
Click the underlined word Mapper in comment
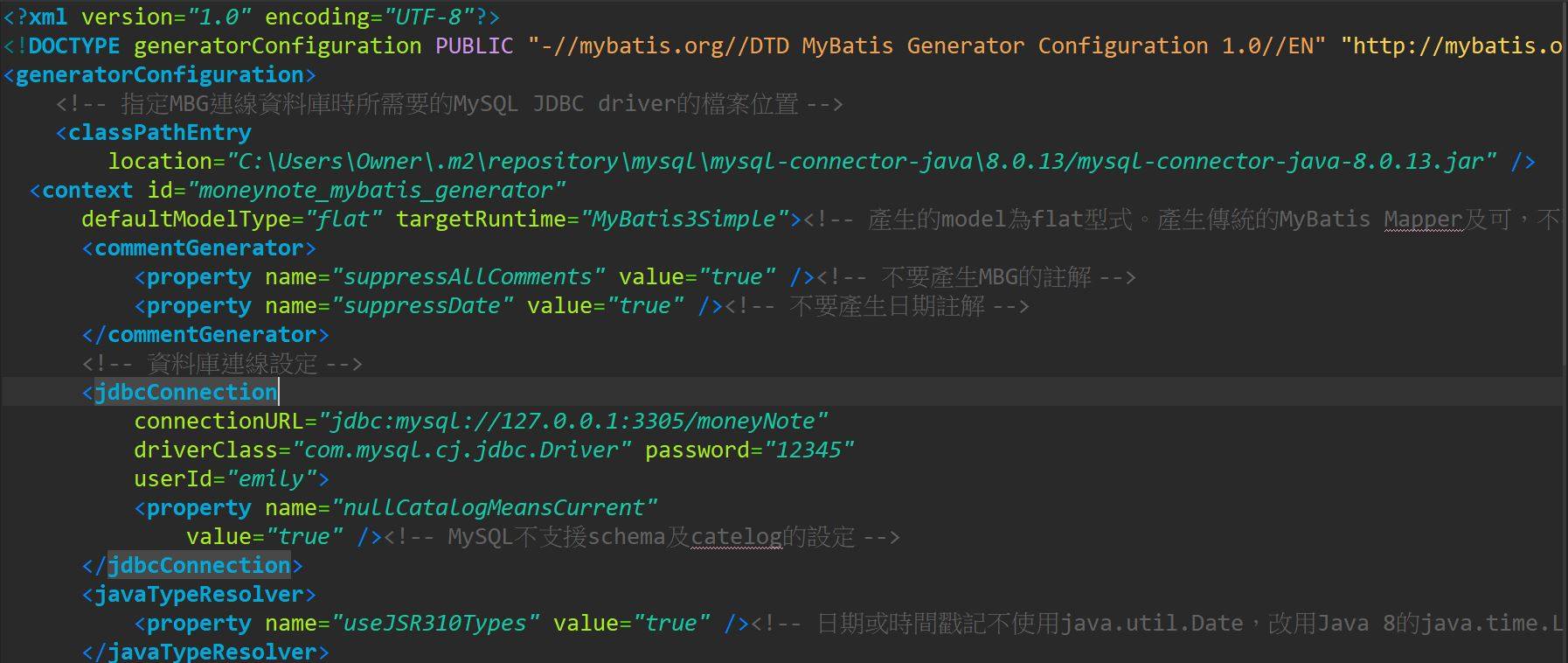[x=1423, y=219]
